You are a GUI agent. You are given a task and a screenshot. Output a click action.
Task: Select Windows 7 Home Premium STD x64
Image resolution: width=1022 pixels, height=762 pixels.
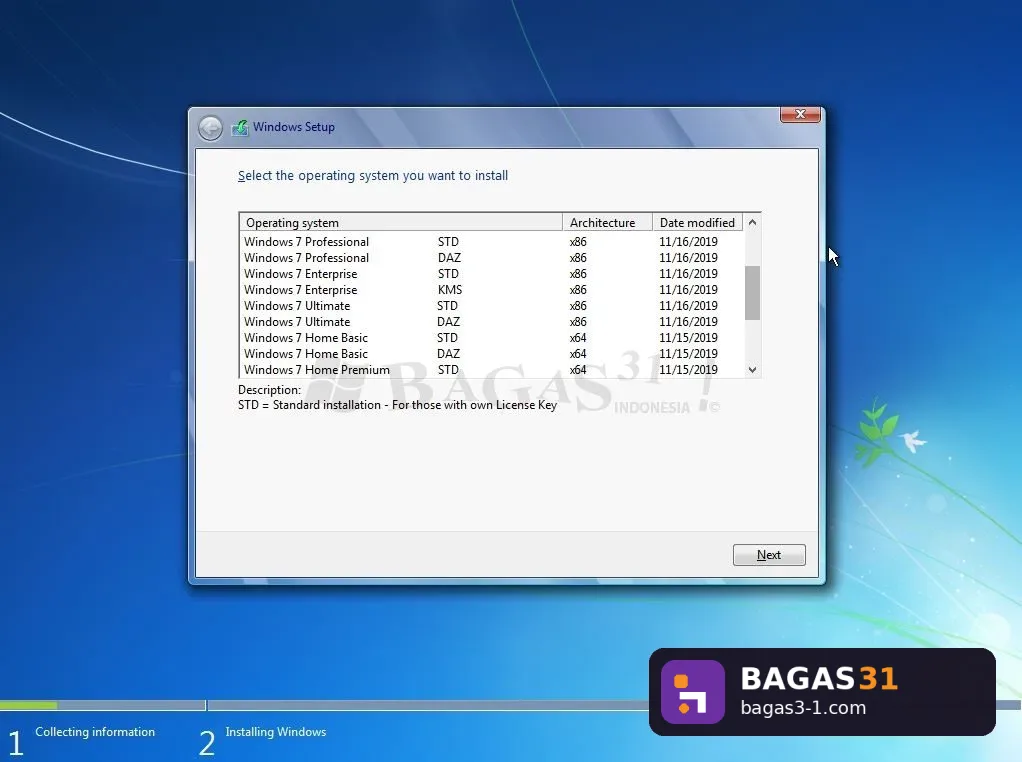coord(491,370)
